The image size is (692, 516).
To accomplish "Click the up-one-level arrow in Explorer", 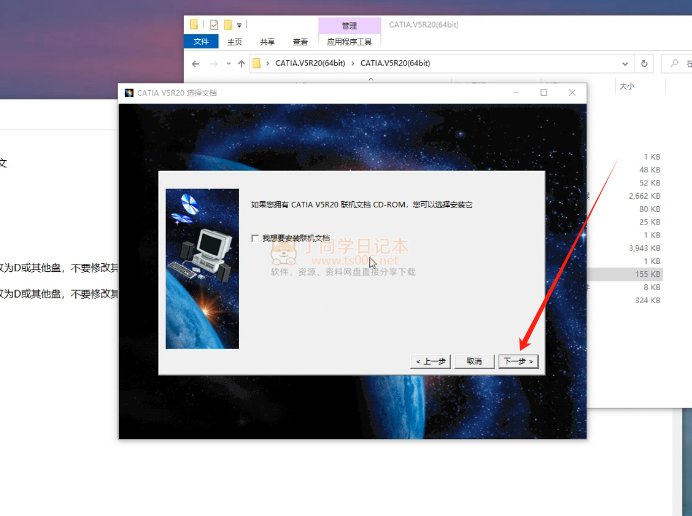I will [x=241, y=64].
